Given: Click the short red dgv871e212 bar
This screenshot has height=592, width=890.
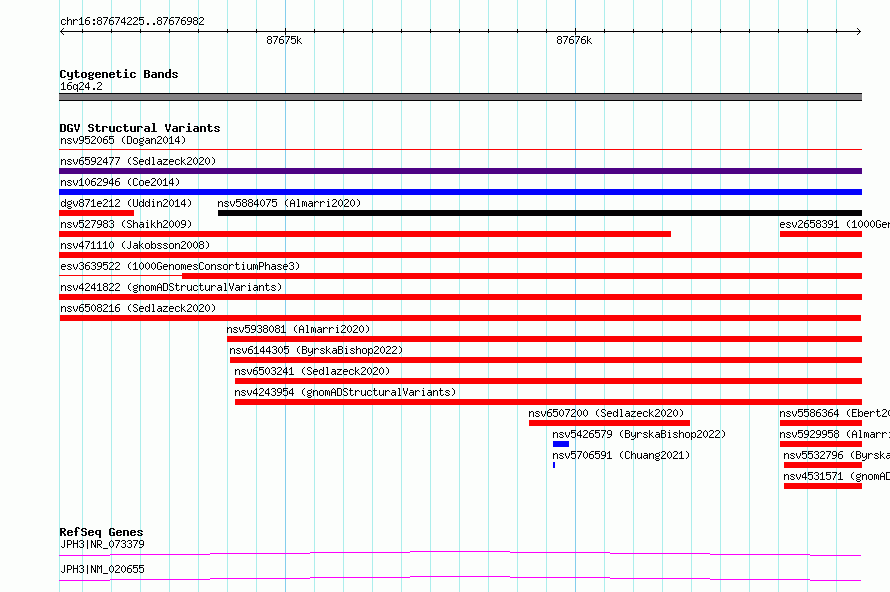Looking at the screenshot, I should tap(96, 213).
